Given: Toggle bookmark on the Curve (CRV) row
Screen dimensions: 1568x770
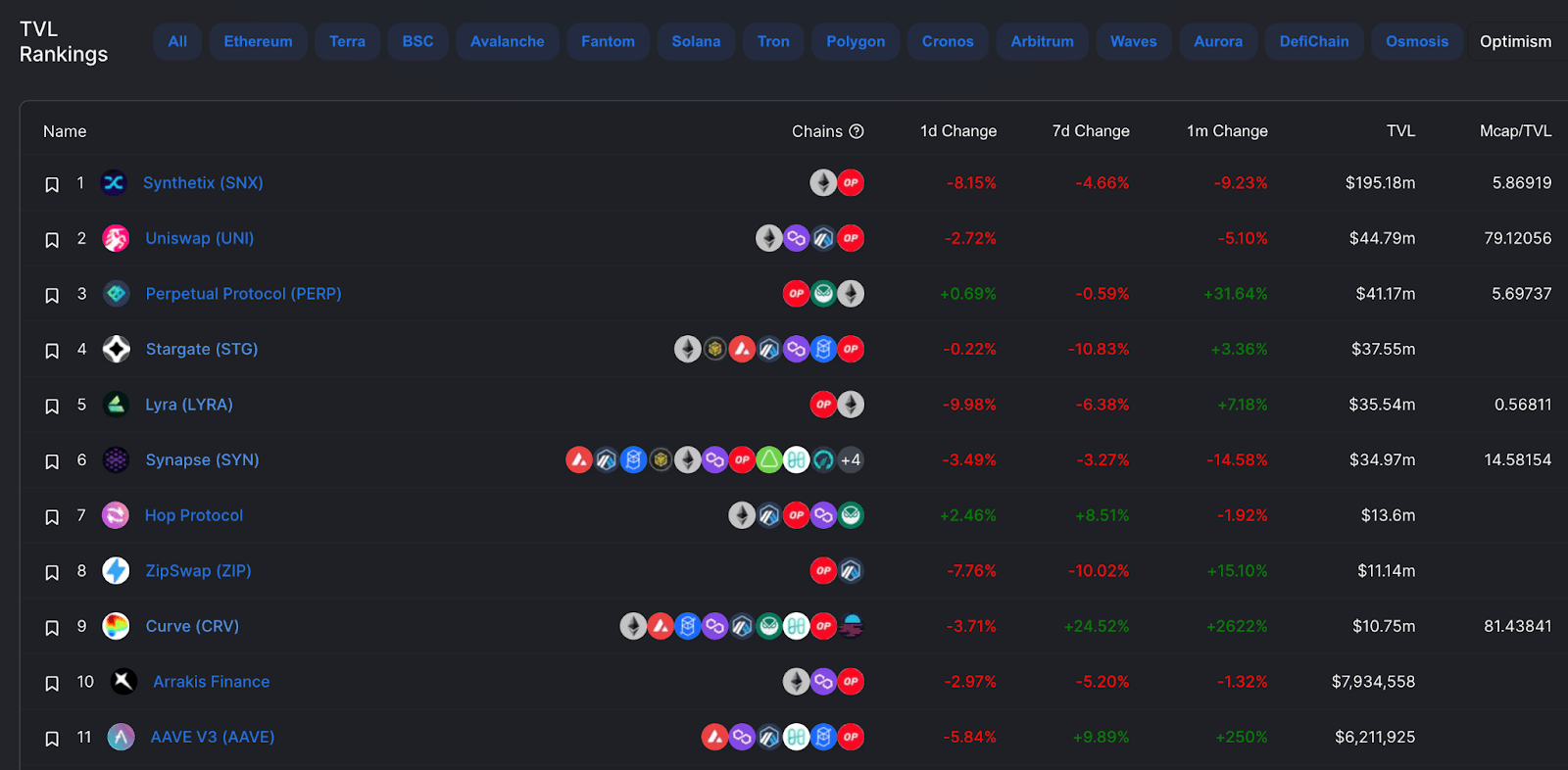Looking at the screenshot, I should coord(52,628).
